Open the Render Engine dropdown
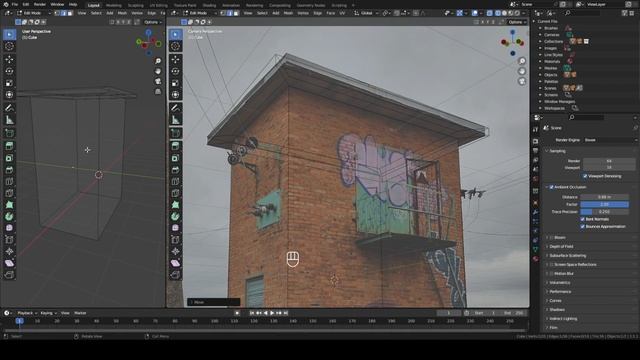640x360 pixels. click(x=610, y=140)
